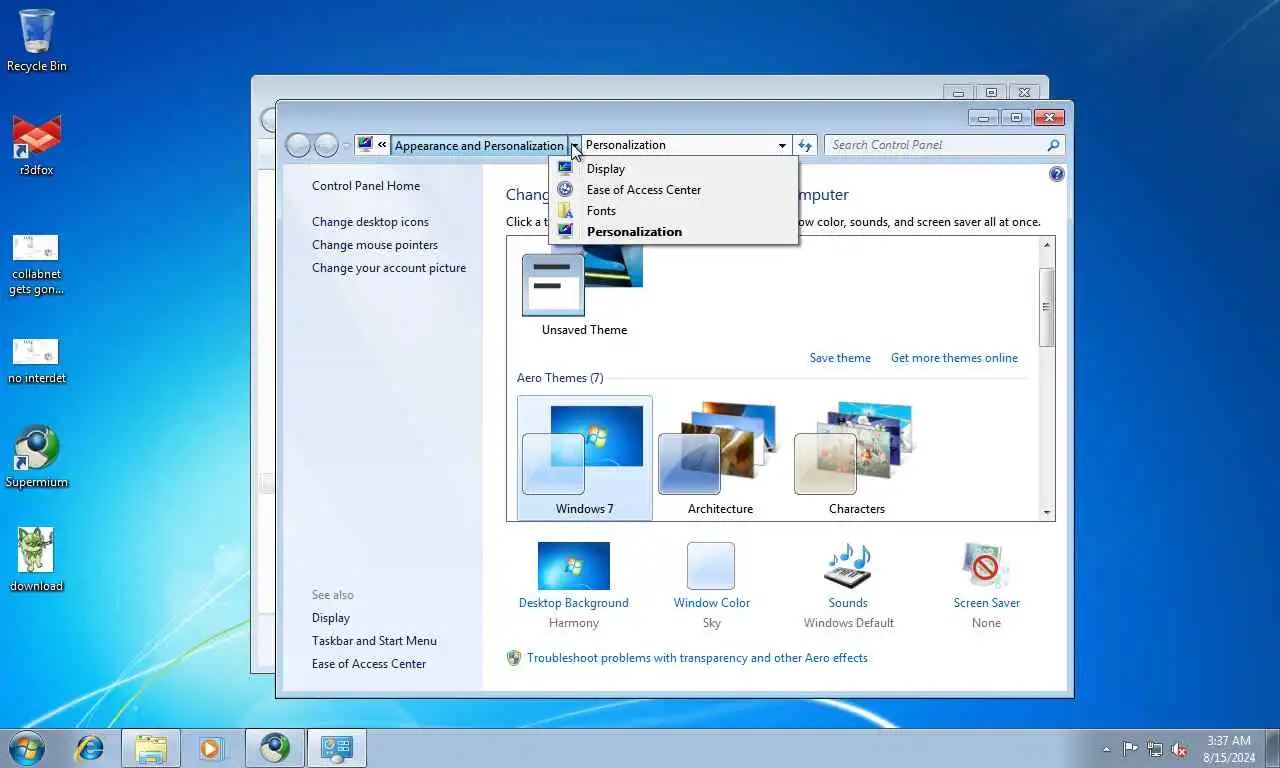Click the search magnifier icon
This screenshot has height=768, width=1280.
point(1053,145)
